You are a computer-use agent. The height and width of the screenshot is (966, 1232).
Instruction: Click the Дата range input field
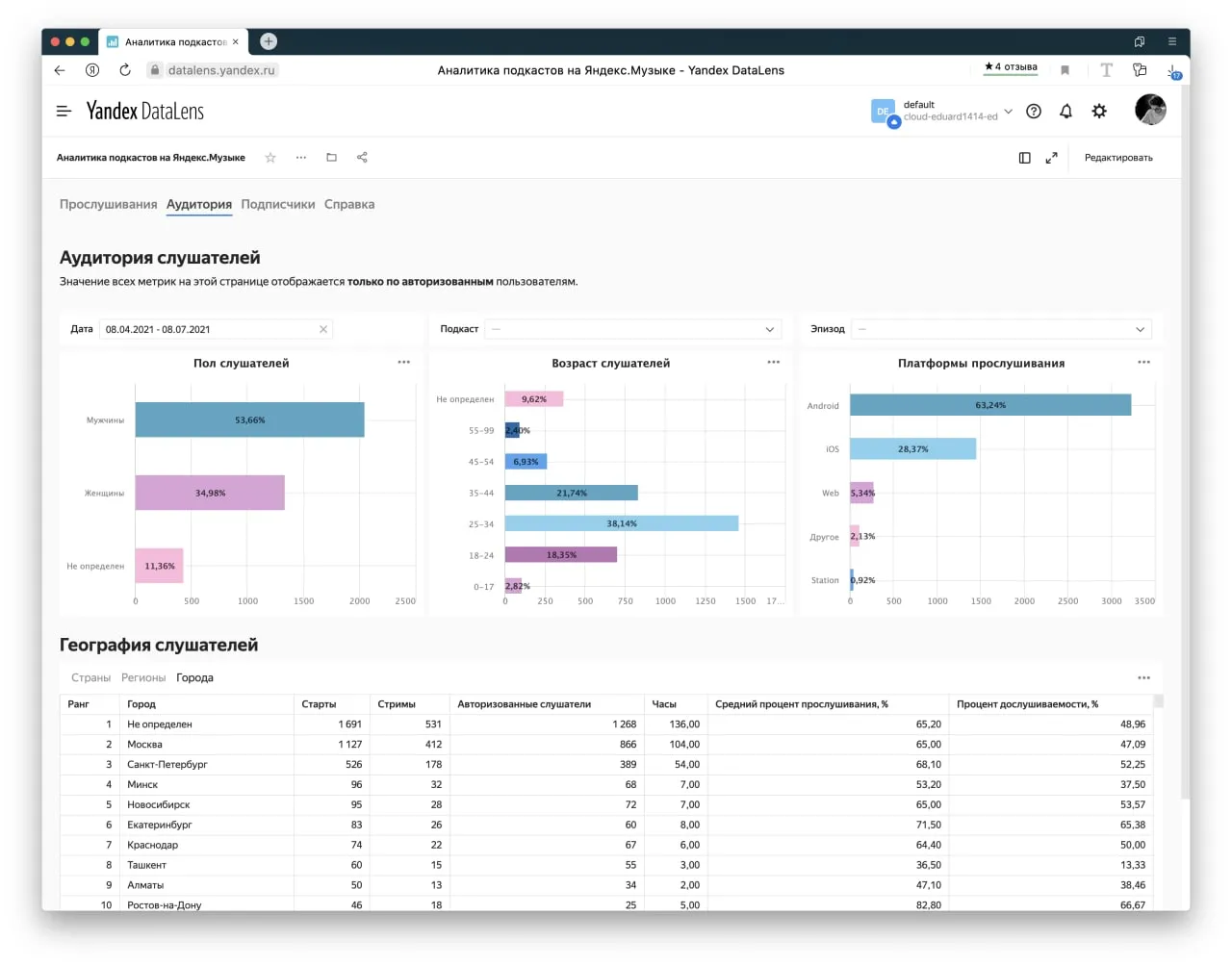216,329
